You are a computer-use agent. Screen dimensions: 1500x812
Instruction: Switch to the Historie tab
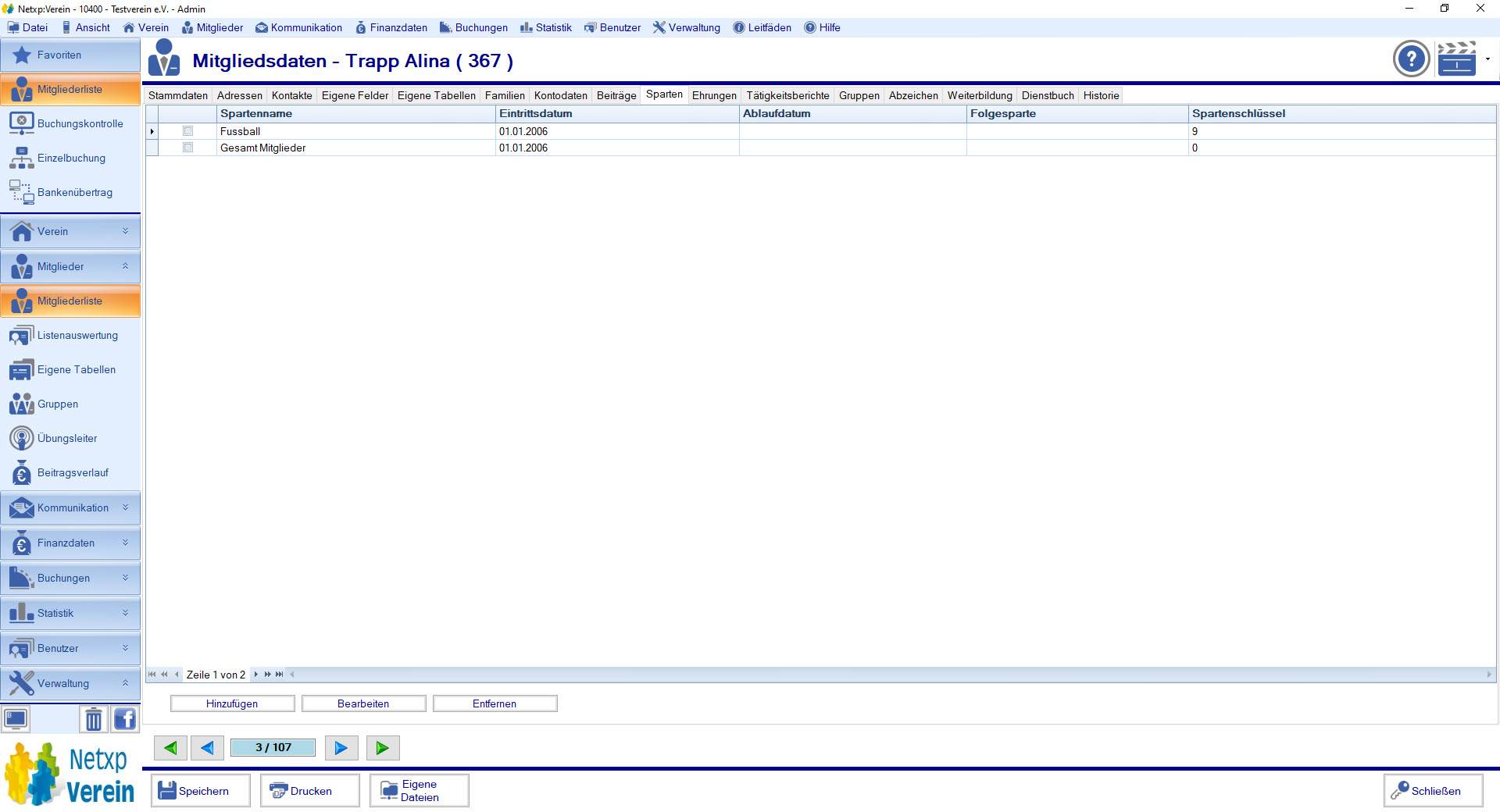tap(1102, 95)
